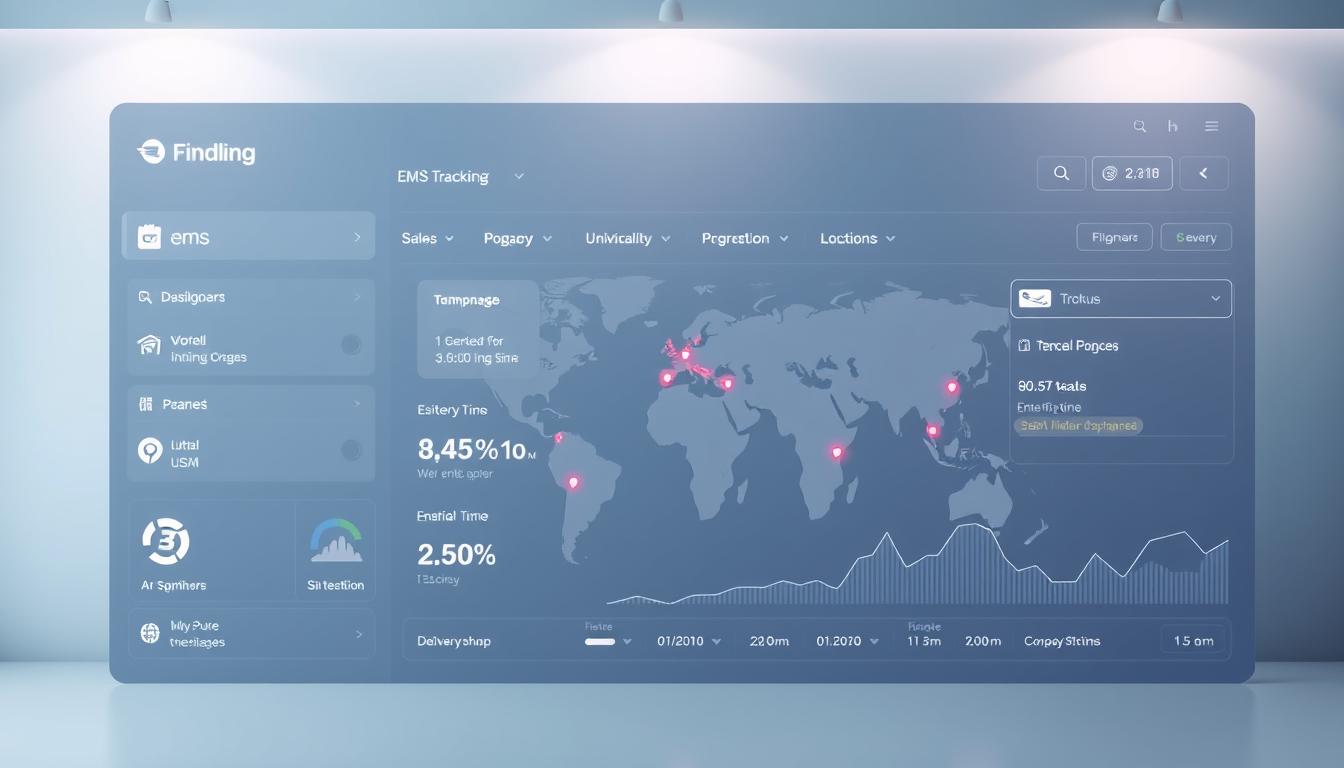Expand the Mly Pure row chevron
The image size is (1344, 768).
click(x=359, y=634)
